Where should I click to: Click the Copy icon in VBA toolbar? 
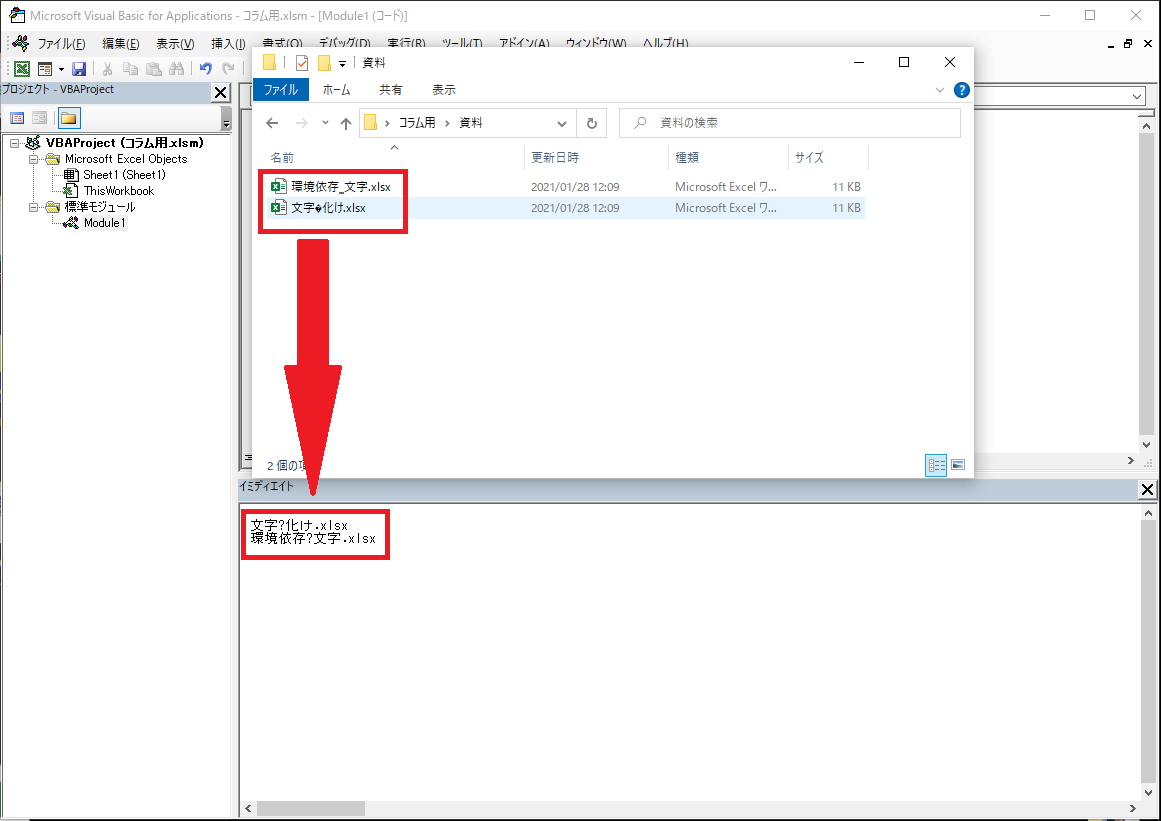[130, 69]
